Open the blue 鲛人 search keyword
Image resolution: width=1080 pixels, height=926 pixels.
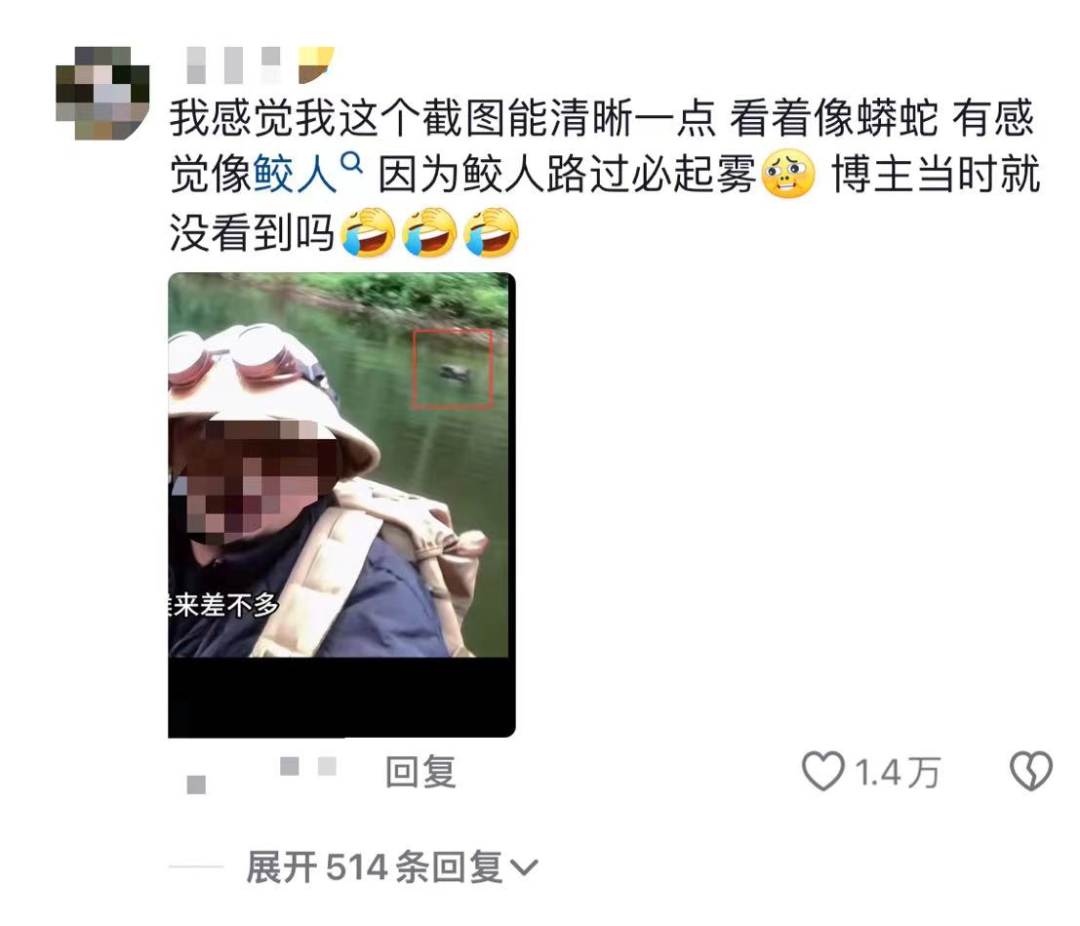[295, 174]
